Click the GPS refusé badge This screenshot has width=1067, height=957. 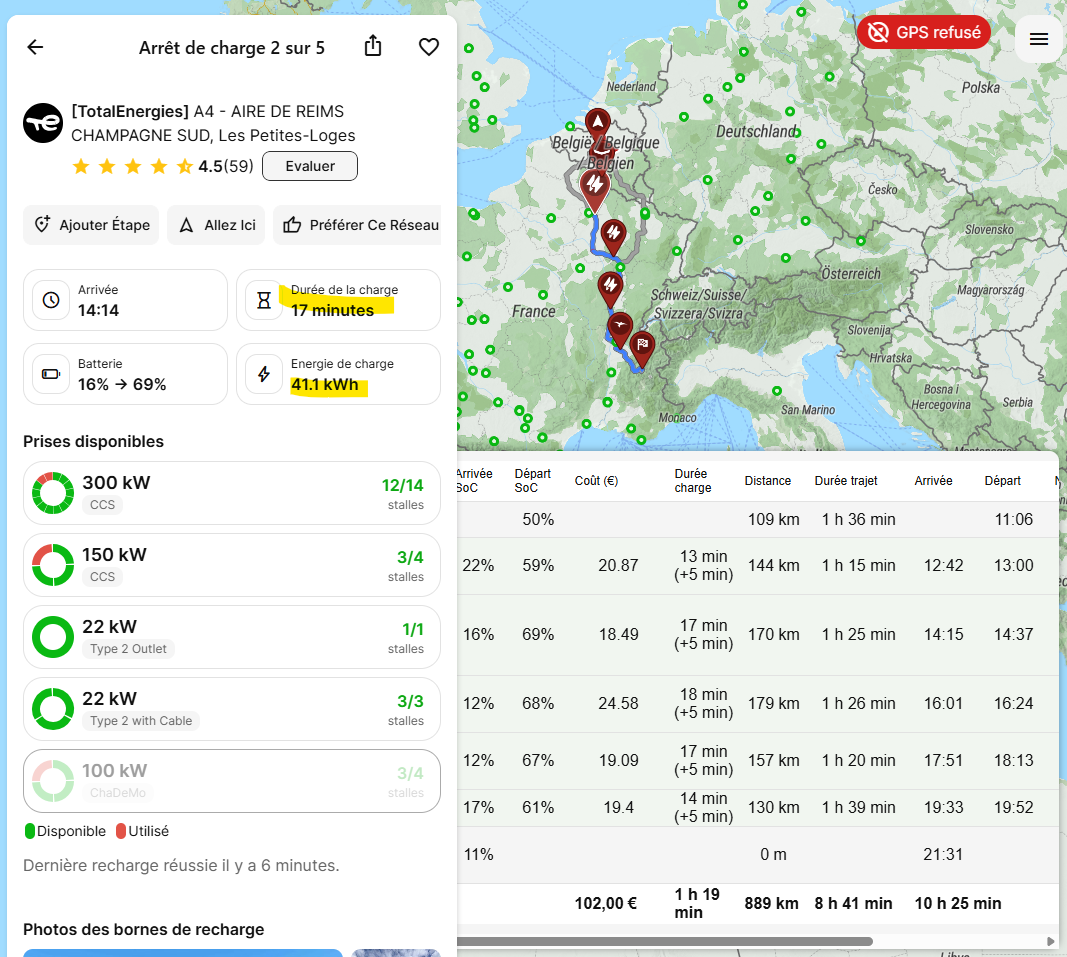point(924,32)
